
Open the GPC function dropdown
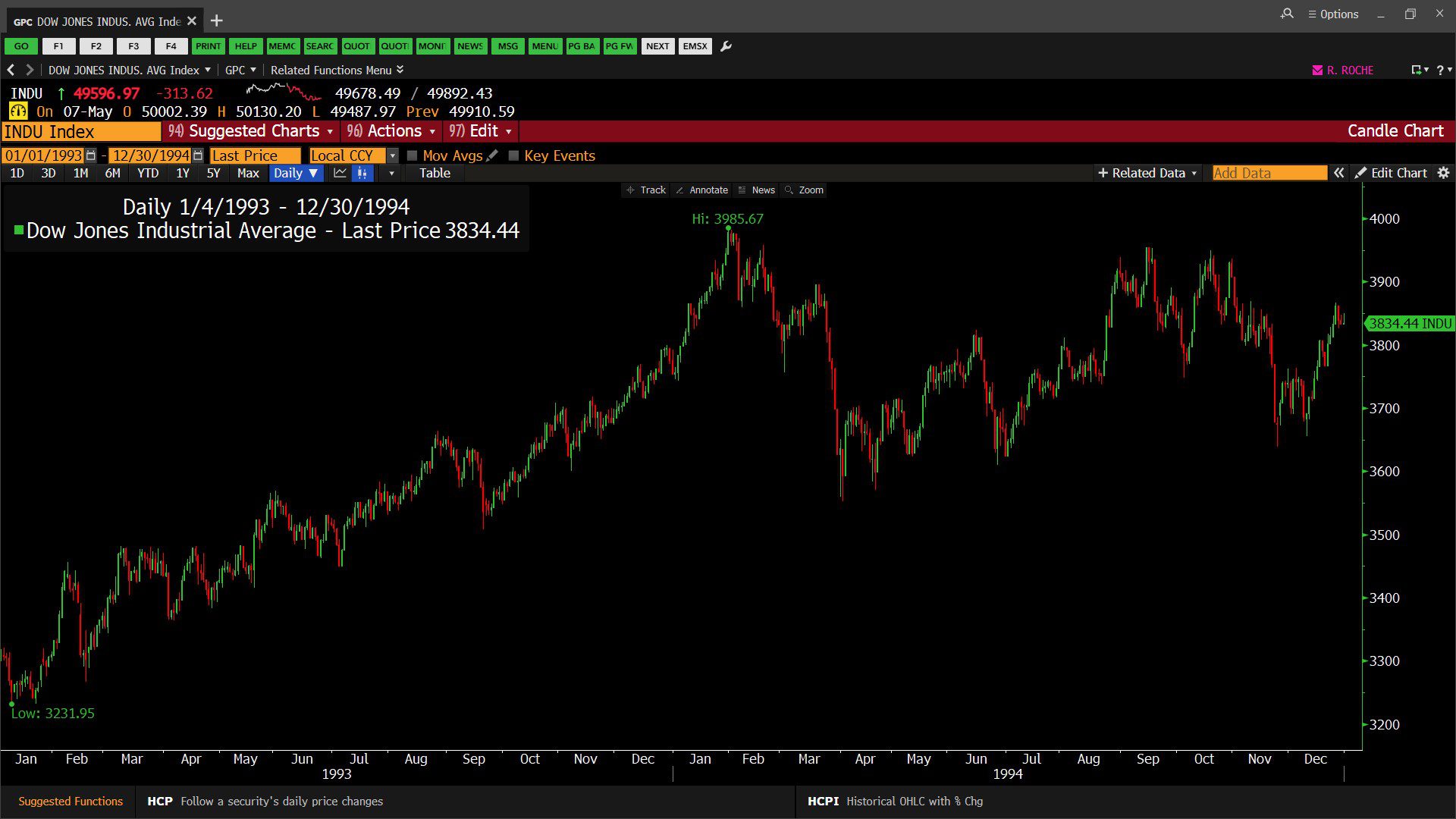click(241, 70)
